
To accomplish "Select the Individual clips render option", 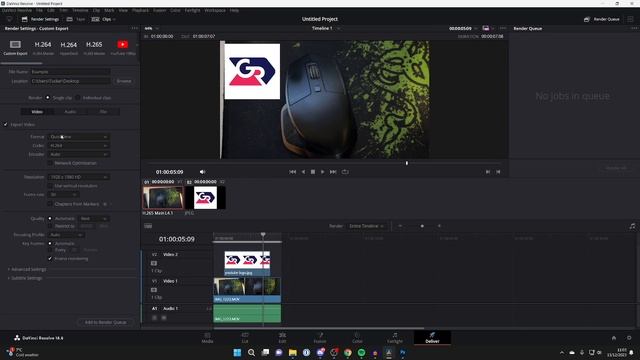I will click(78, 98).
